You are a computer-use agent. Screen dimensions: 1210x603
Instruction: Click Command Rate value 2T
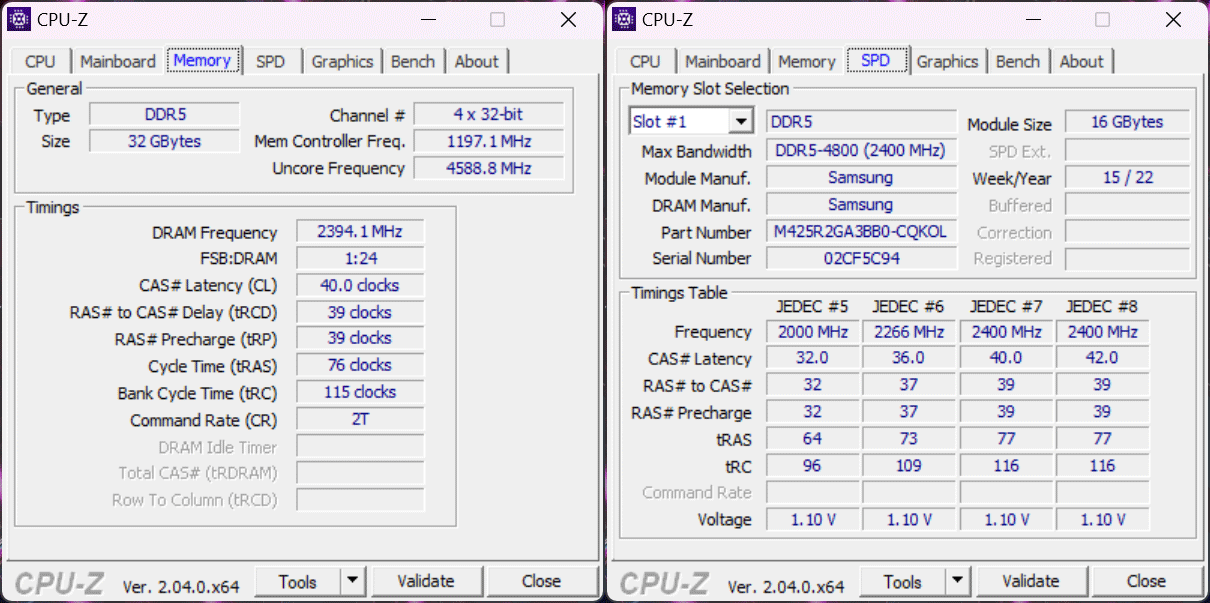(360, 419)
